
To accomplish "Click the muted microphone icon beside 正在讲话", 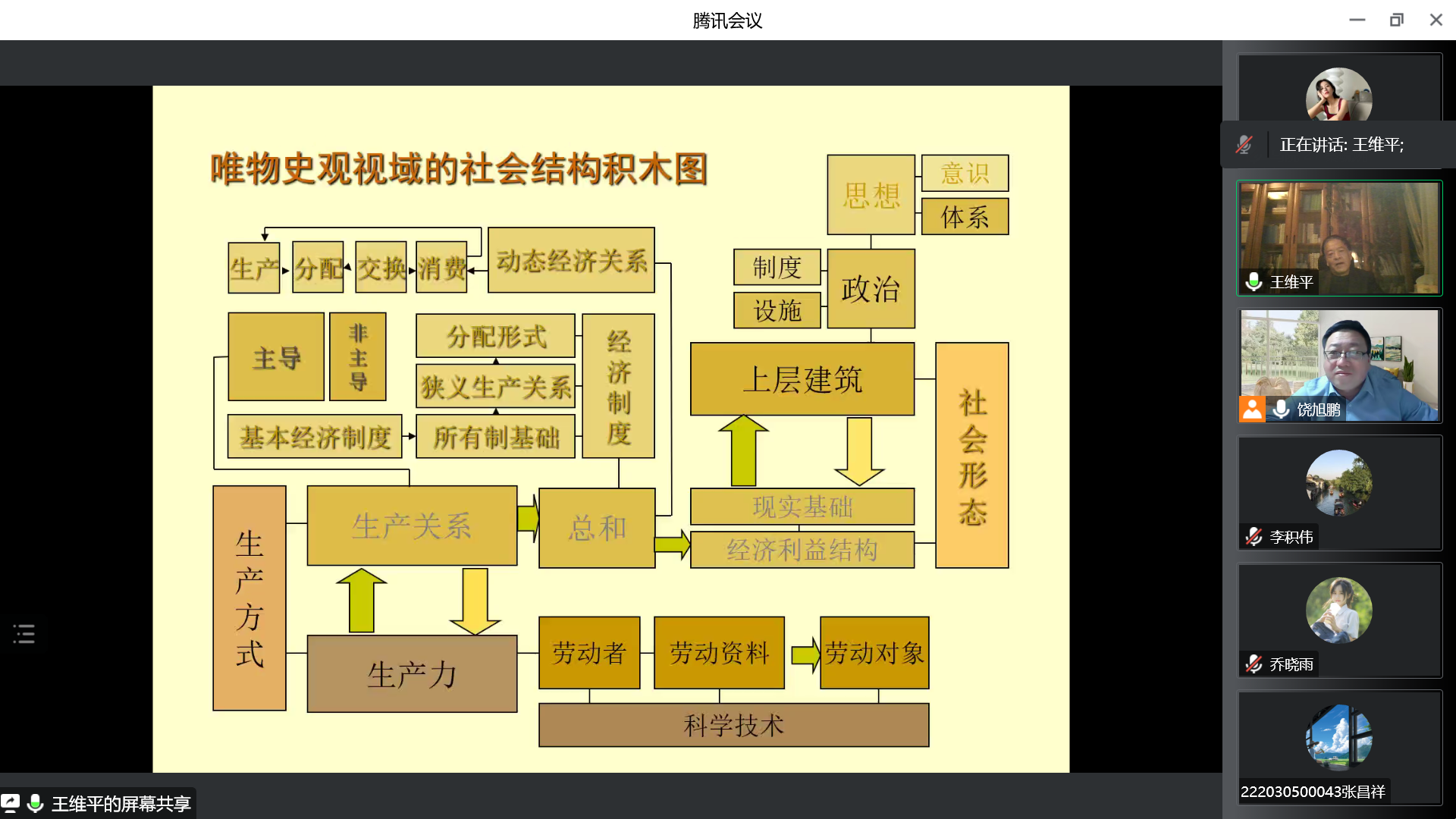I will 1244,145.
